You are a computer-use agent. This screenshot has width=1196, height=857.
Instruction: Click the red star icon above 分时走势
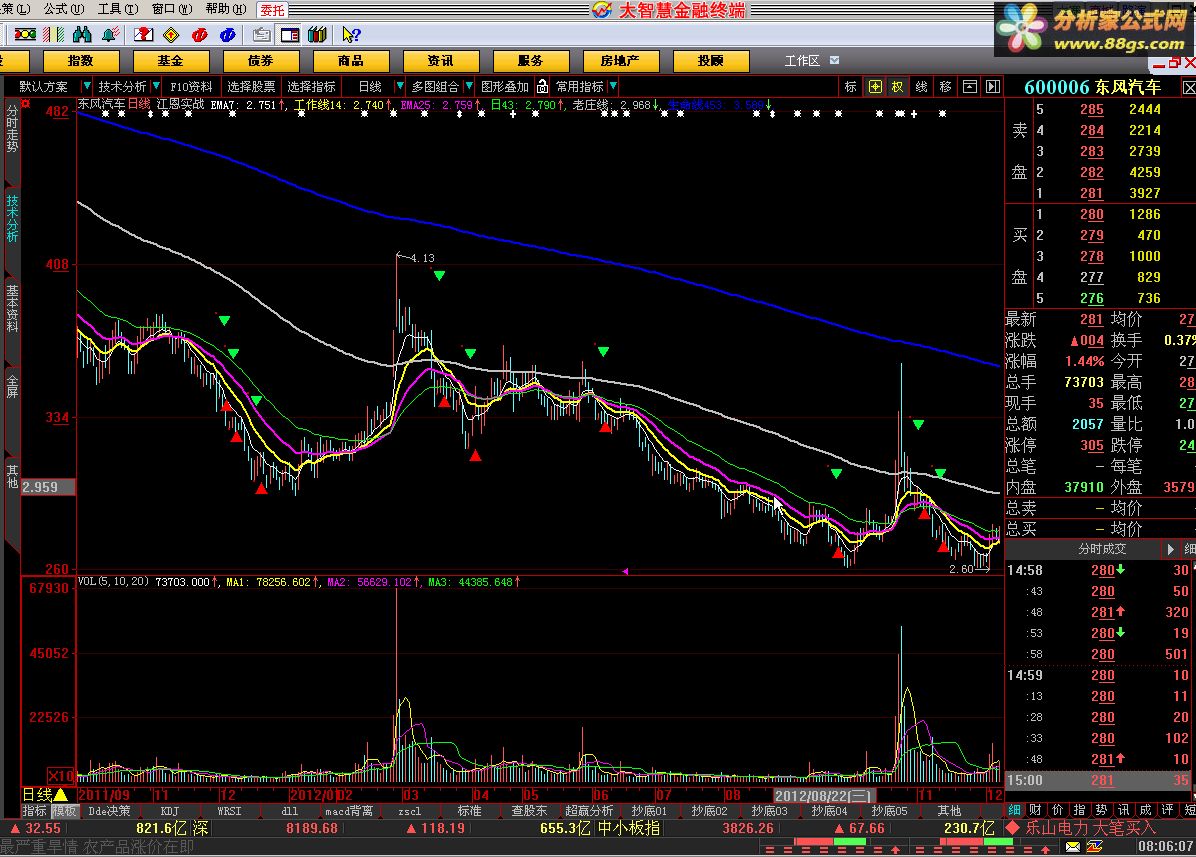point(25,103)
